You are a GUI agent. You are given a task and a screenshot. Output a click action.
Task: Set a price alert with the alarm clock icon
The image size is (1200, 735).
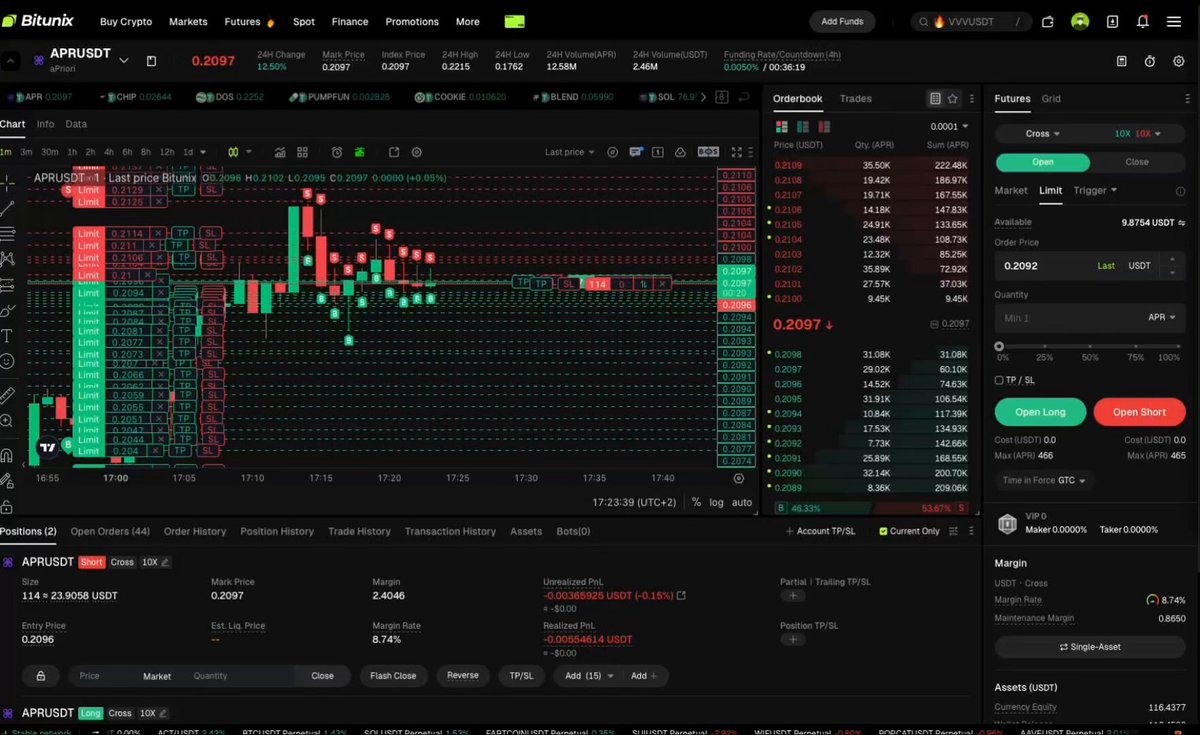(337, 152)
